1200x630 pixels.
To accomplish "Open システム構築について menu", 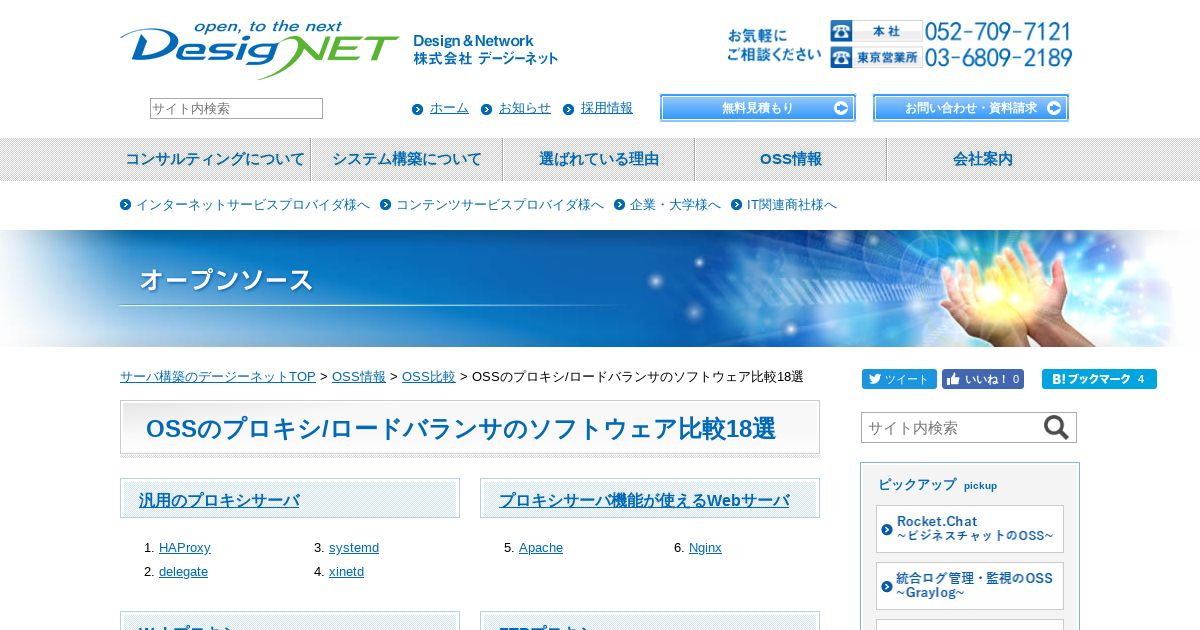I will [407, 159].
